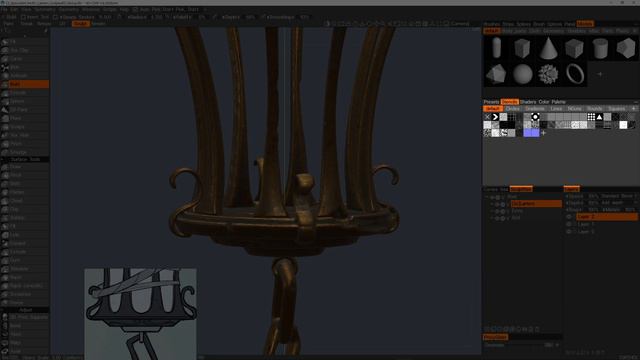The image size is (640, 360).
Task: Select the hollow tube primitive model
Action: (x=600, y=48)
